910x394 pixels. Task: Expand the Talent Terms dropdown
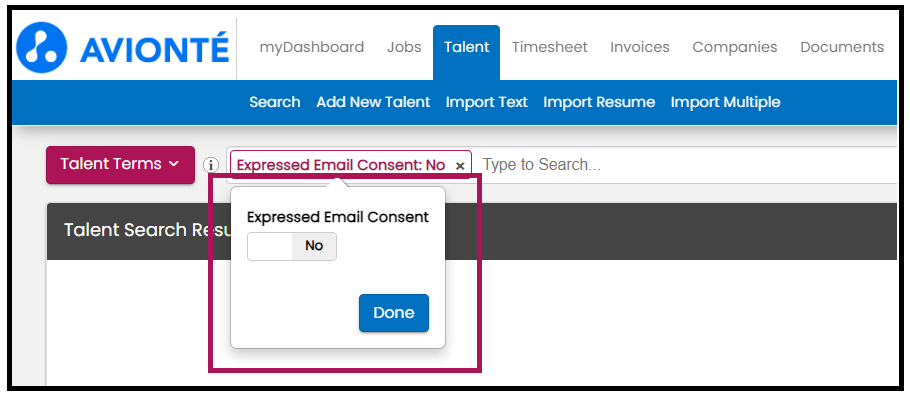pyautogui.click(x=120, y=165)
